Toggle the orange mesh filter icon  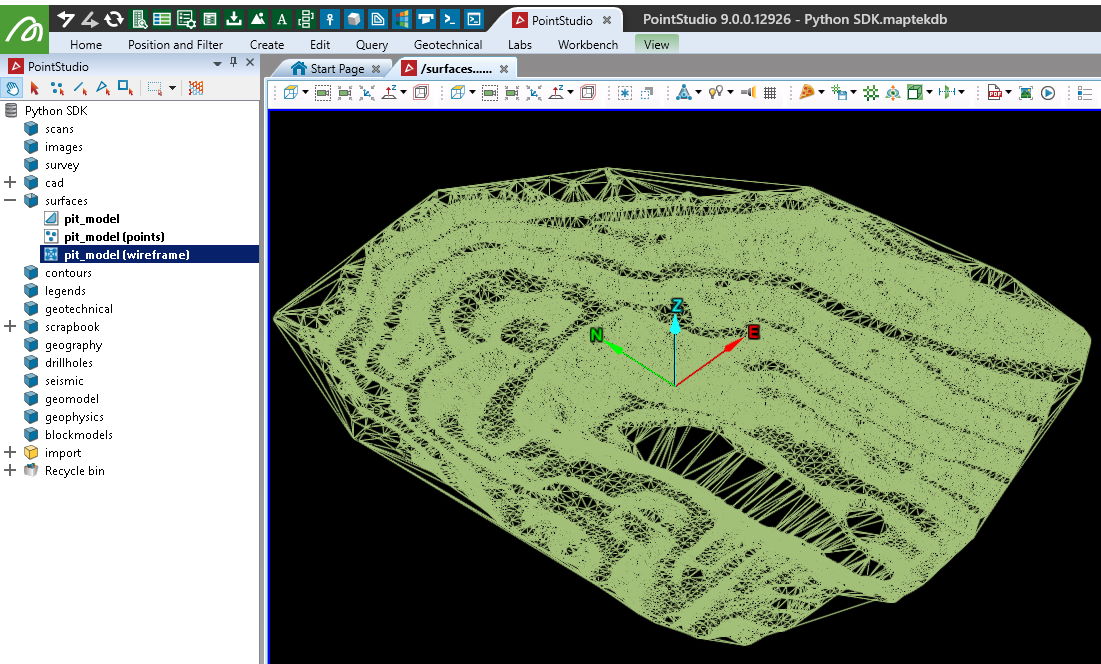[196, 88]
